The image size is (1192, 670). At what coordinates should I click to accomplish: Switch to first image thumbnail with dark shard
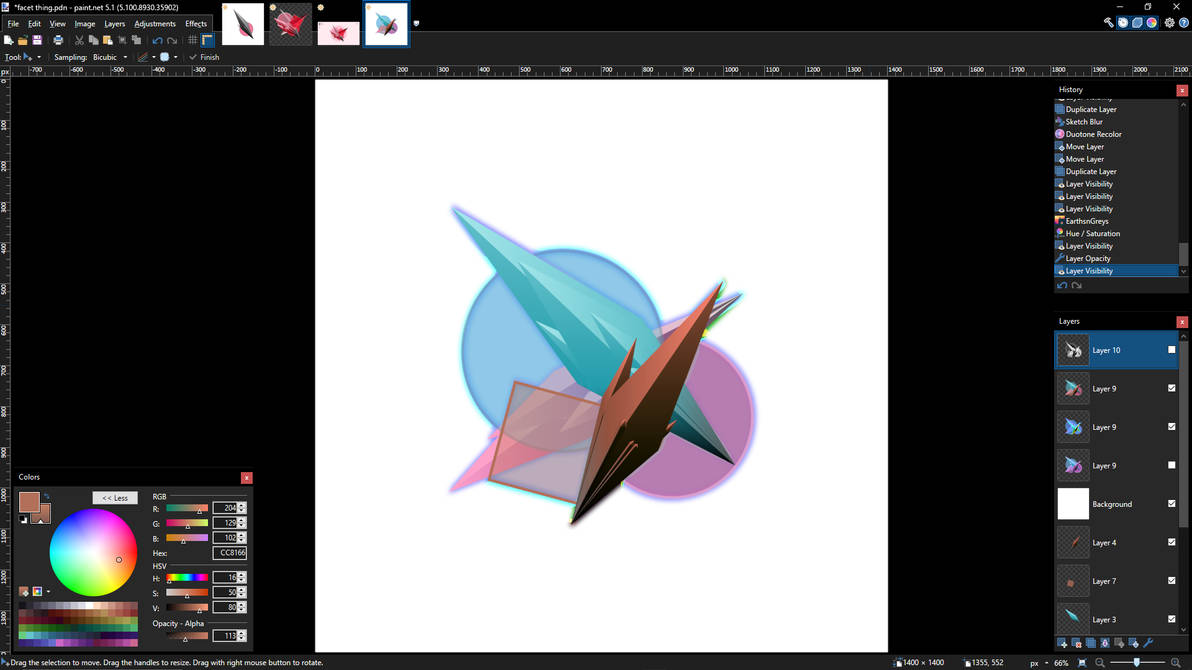pos(243,24)
